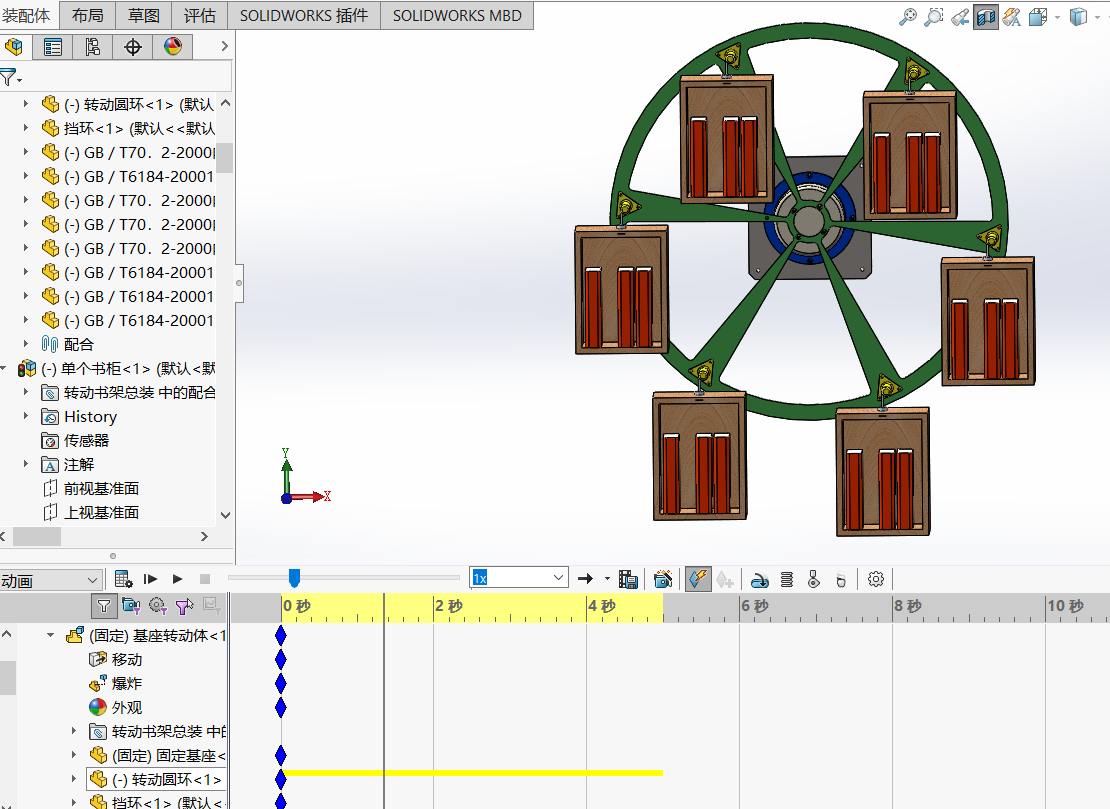
Task: Click the Zoom to Fit icon
Action: [x=908, y=17]
